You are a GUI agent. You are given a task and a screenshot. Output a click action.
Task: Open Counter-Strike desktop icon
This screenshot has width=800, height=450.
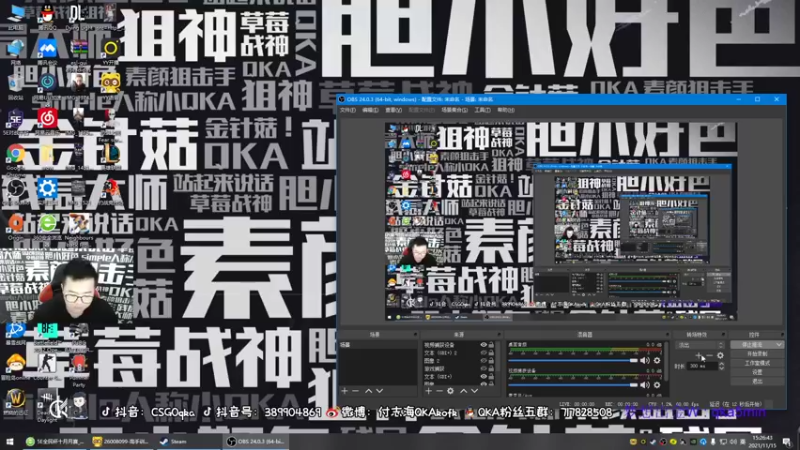pyautogui.click(x=47, y=366)
